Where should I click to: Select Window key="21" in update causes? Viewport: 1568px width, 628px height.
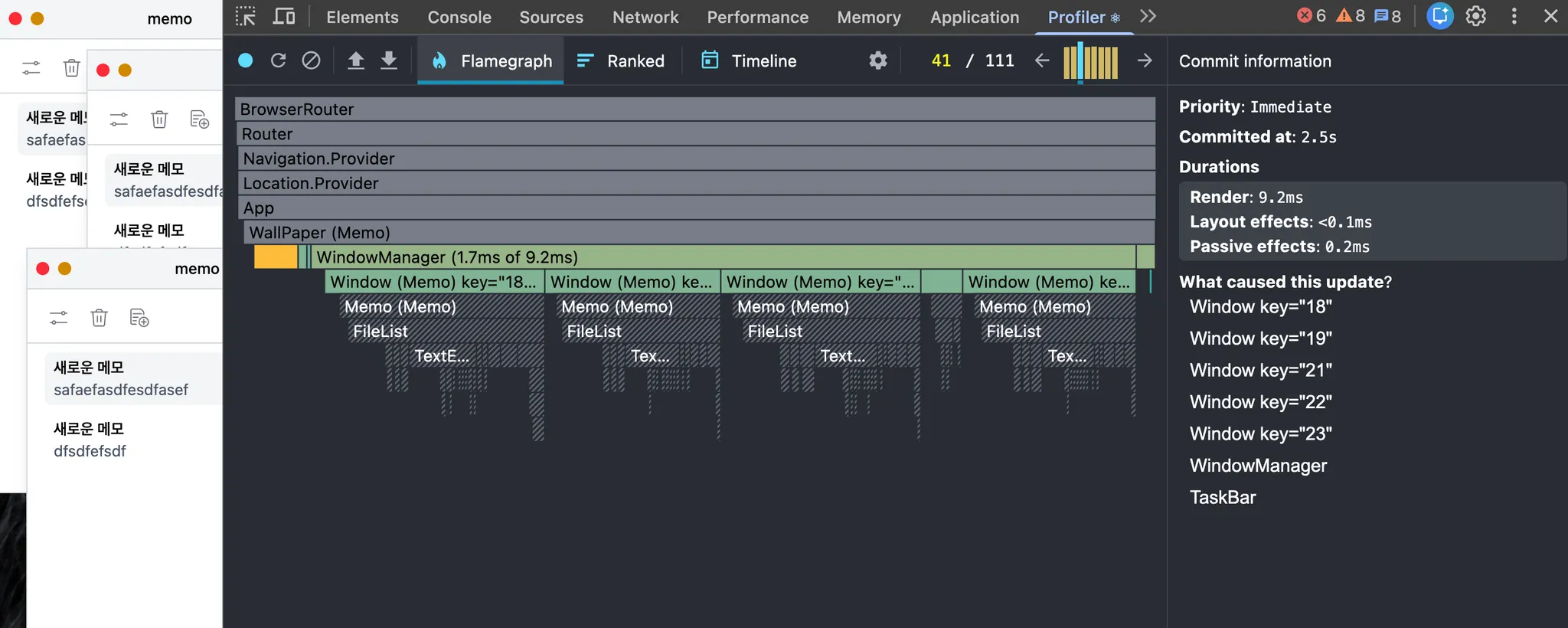click(x=1261, y=371)
